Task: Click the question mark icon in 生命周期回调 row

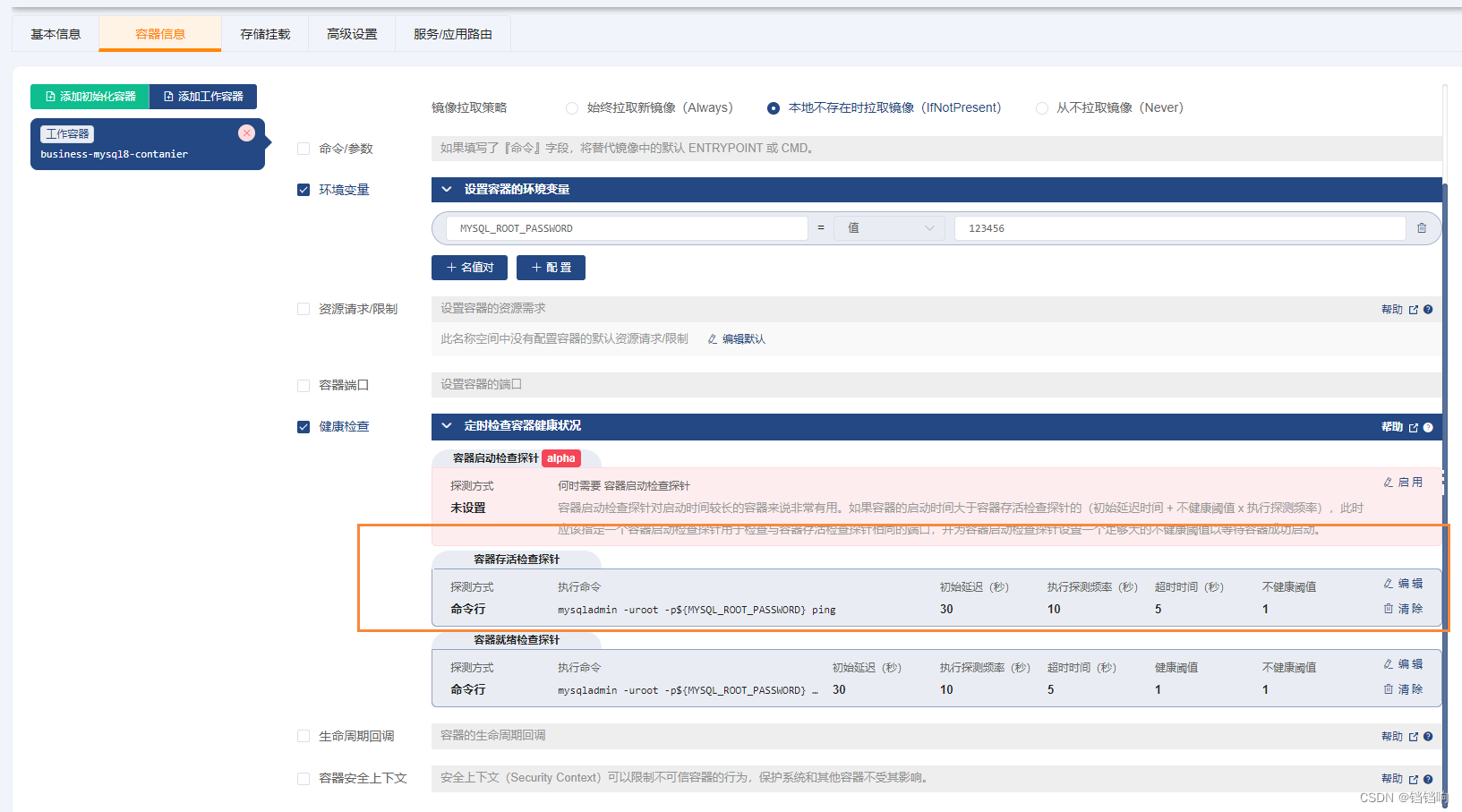Action: click(1428, 737)
